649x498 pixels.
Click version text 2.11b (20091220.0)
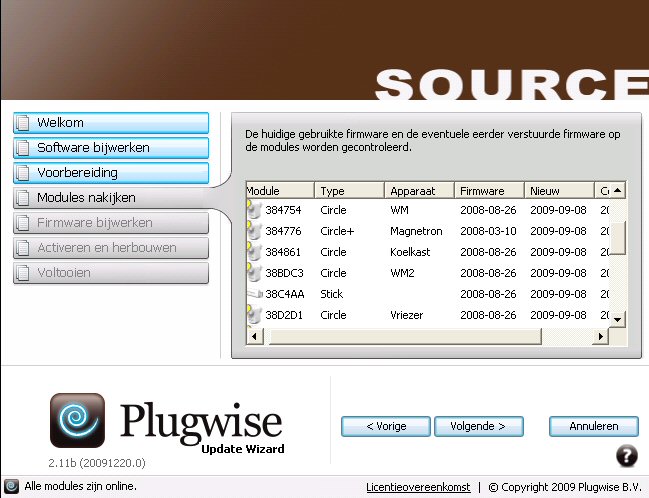point(97,463)
